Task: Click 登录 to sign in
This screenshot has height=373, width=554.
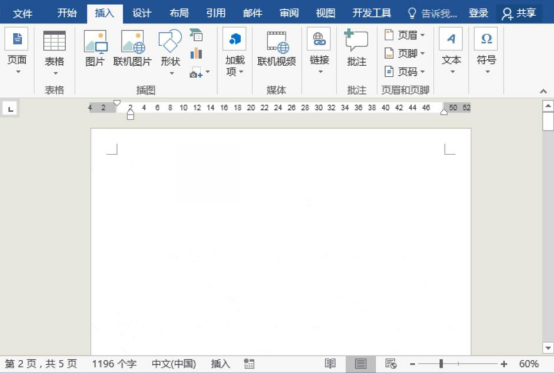Action: pos(478,13)
